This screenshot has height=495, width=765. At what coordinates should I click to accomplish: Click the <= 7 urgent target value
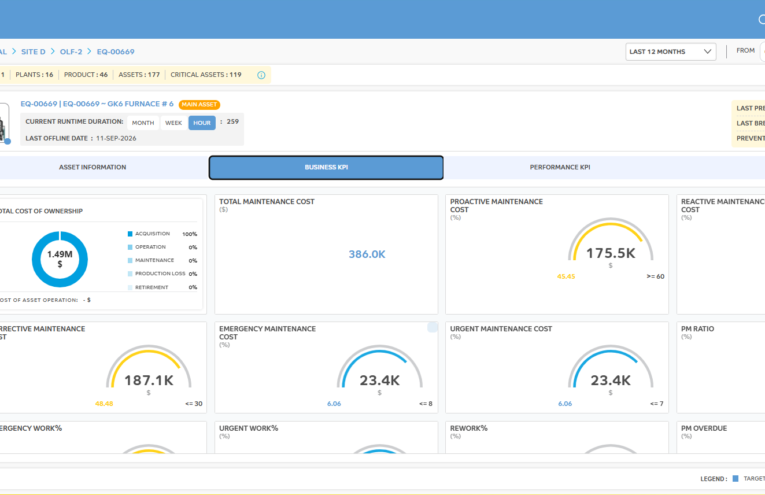(657, 404)
